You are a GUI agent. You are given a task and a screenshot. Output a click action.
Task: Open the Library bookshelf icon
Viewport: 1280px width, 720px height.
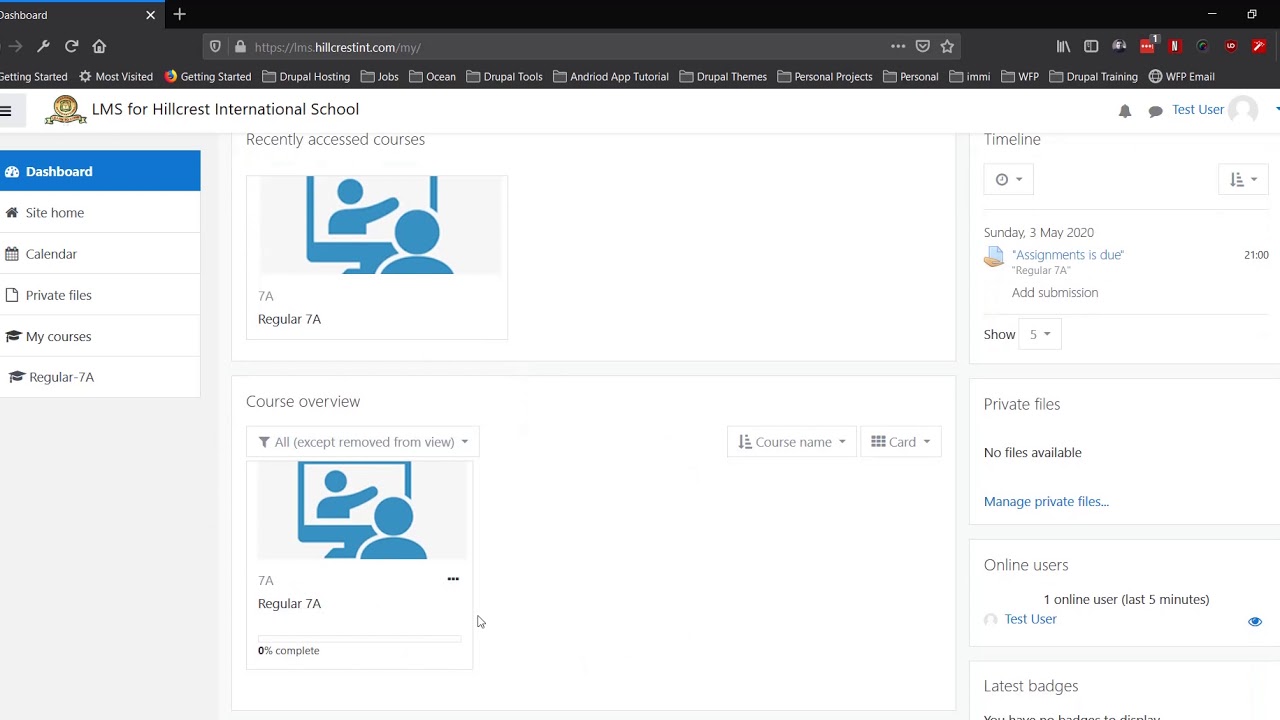[x=1064, y=46]
